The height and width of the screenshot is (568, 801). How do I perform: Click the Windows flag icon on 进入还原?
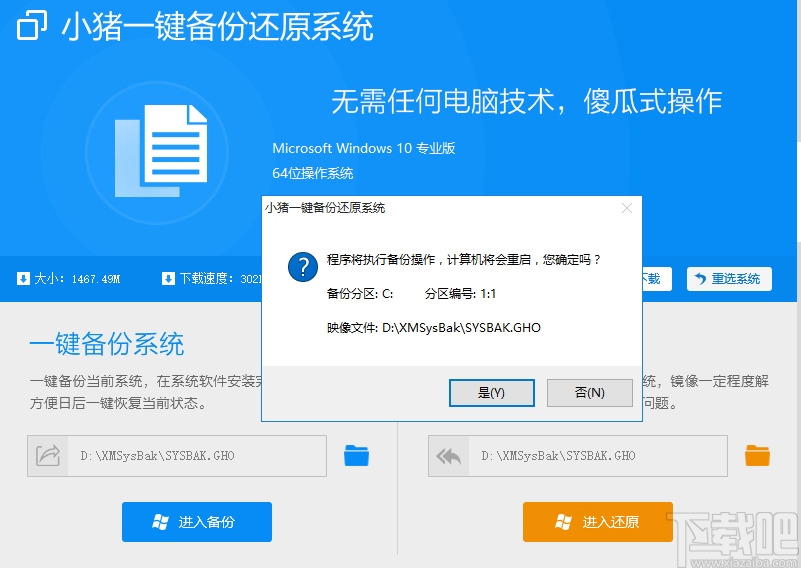click(x=563, y=522)
